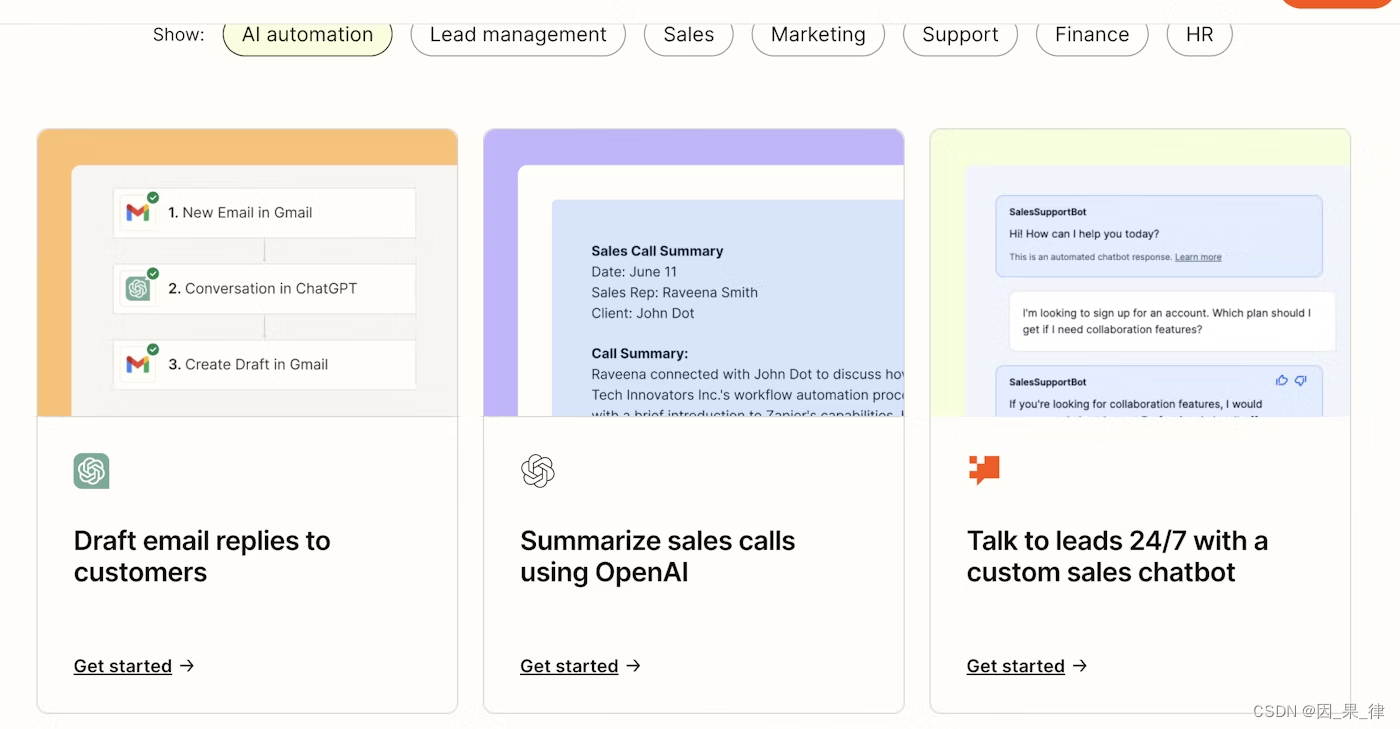Click the Gmail icon beside New Email step
The image size is (1400, 729).
pos(138,212)
